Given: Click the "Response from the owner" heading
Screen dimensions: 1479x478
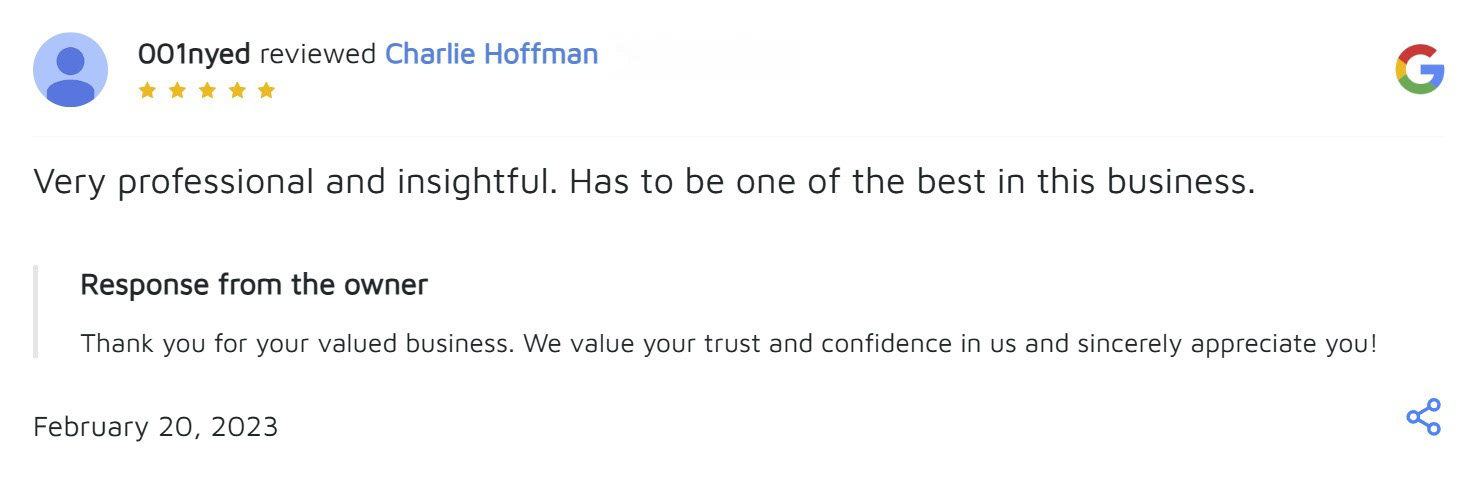Looking at the screenshot, I should coord(254,285).
